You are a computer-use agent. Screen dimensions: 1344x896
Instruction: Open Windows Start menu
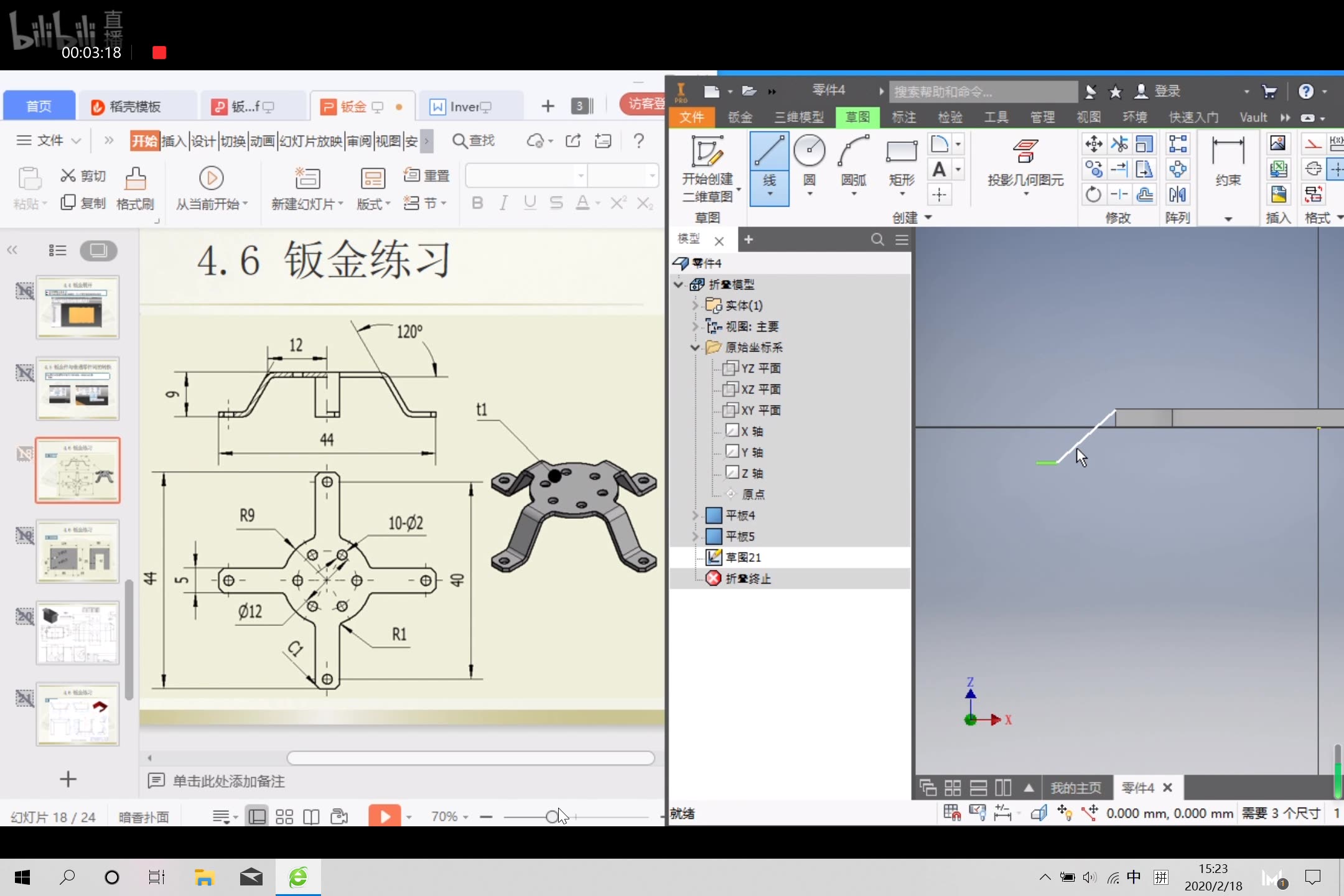coord(22,877)
